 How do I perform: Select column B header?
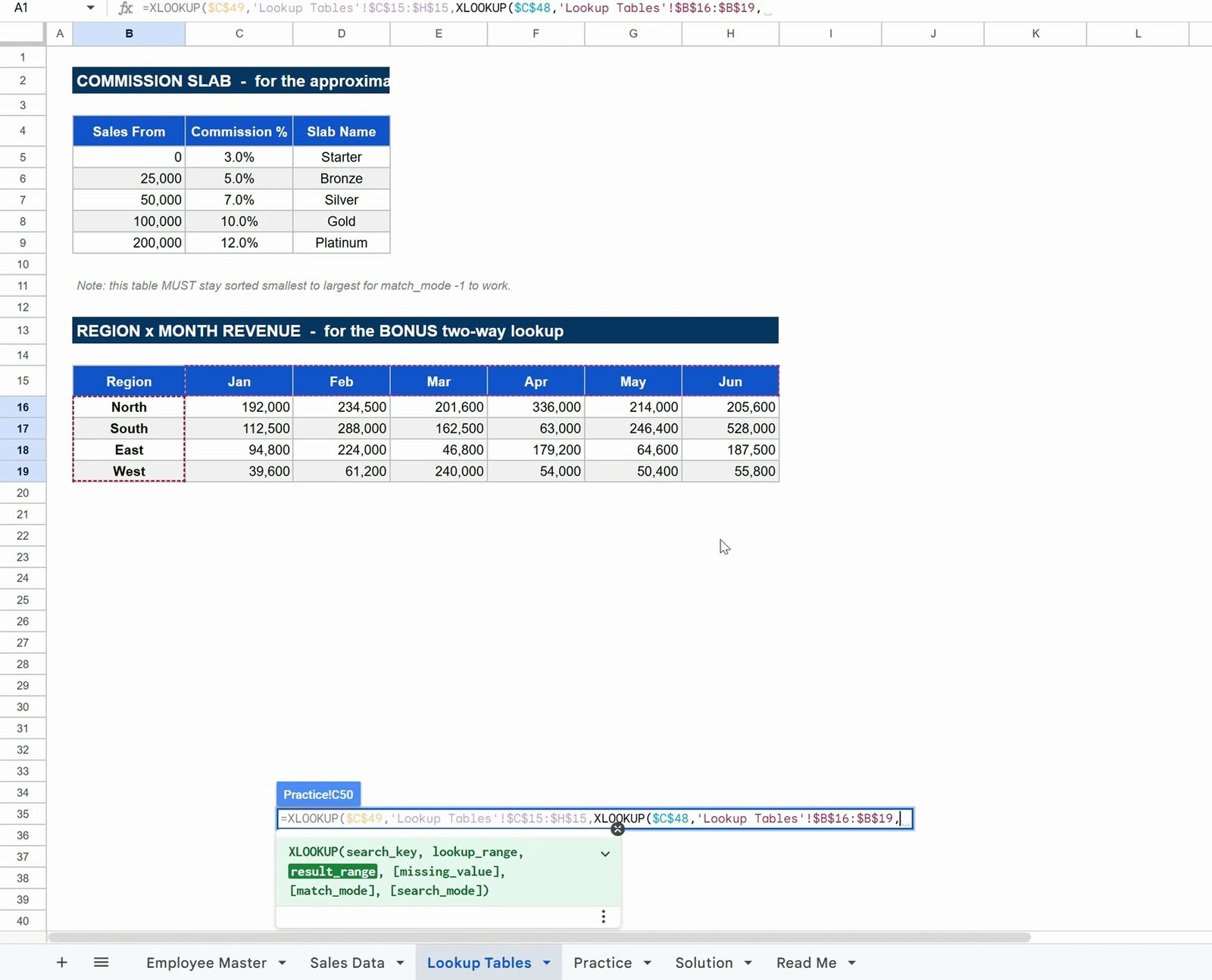tap(129, 33)
